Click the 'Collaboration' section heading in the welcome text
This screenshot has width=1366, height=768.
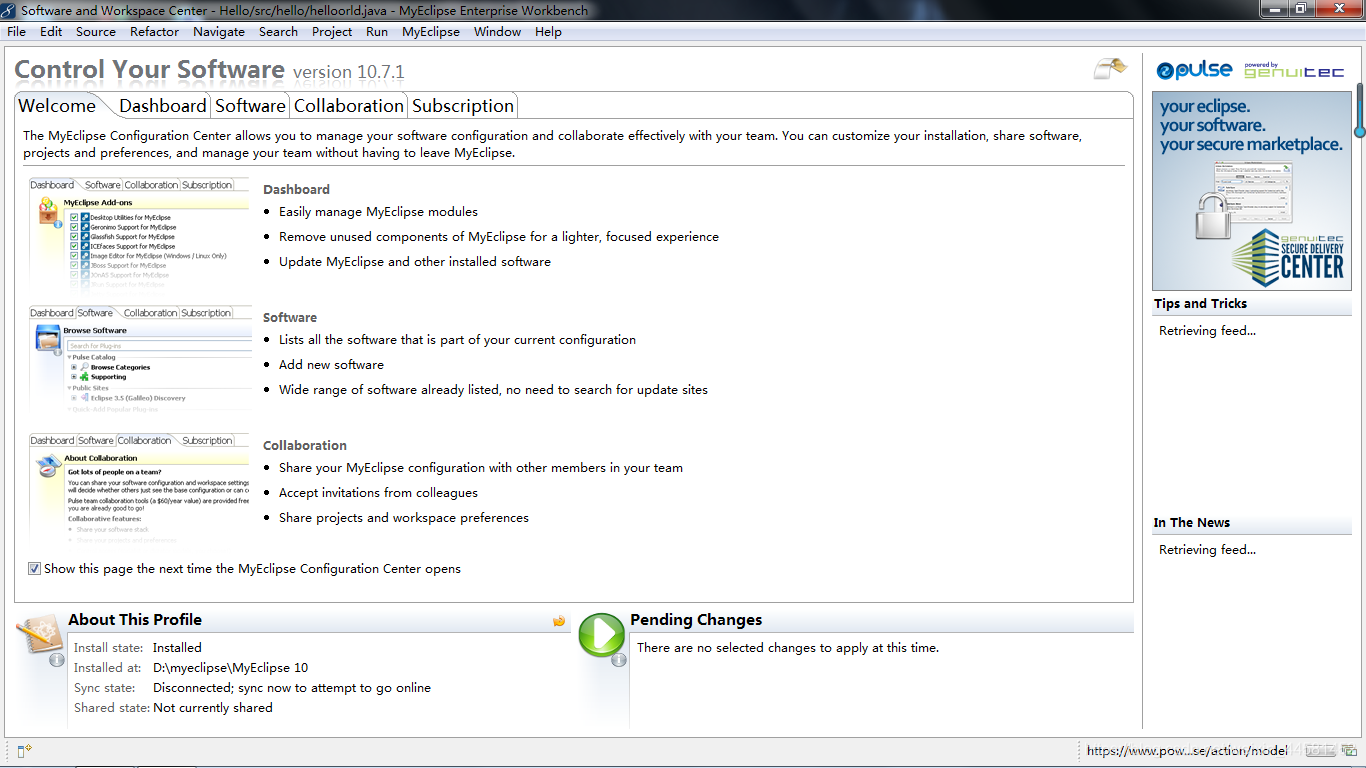(x=305, y=445)
